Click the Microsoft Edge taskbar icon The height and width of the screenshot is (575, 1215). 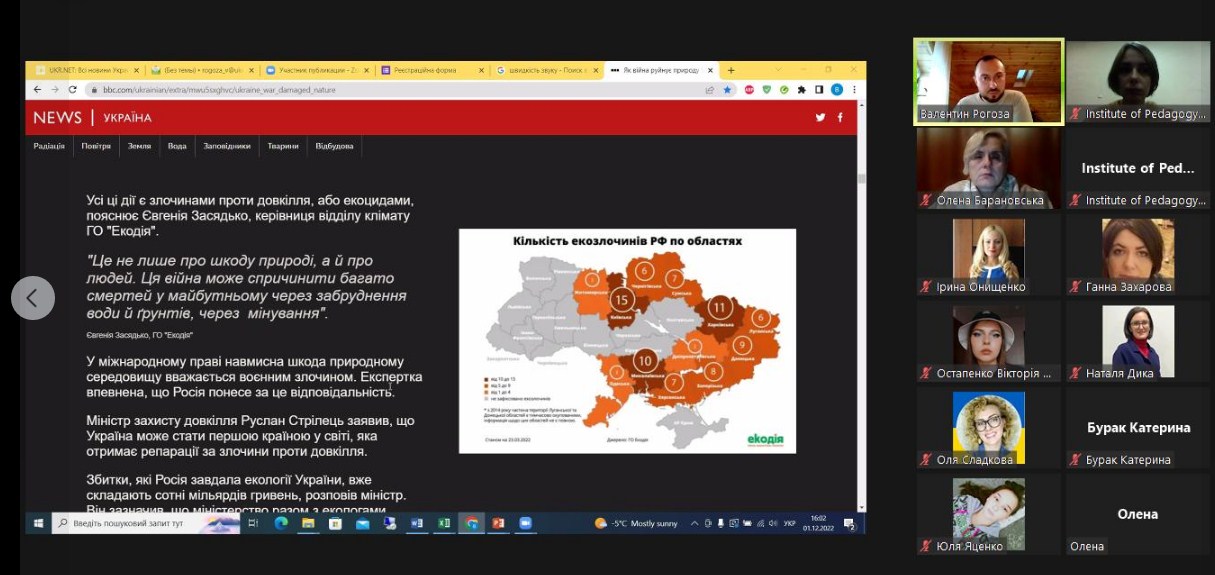tap(282, 523)
